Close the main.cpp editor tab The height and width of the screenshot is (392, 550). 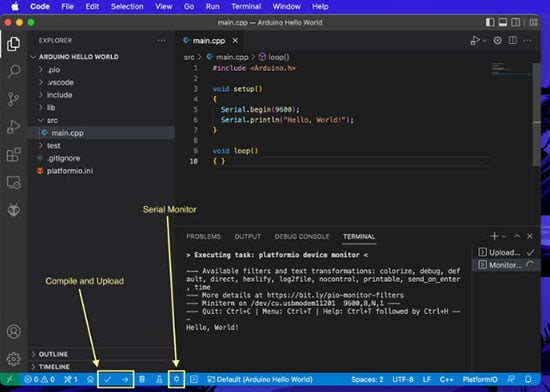point(235,41)
